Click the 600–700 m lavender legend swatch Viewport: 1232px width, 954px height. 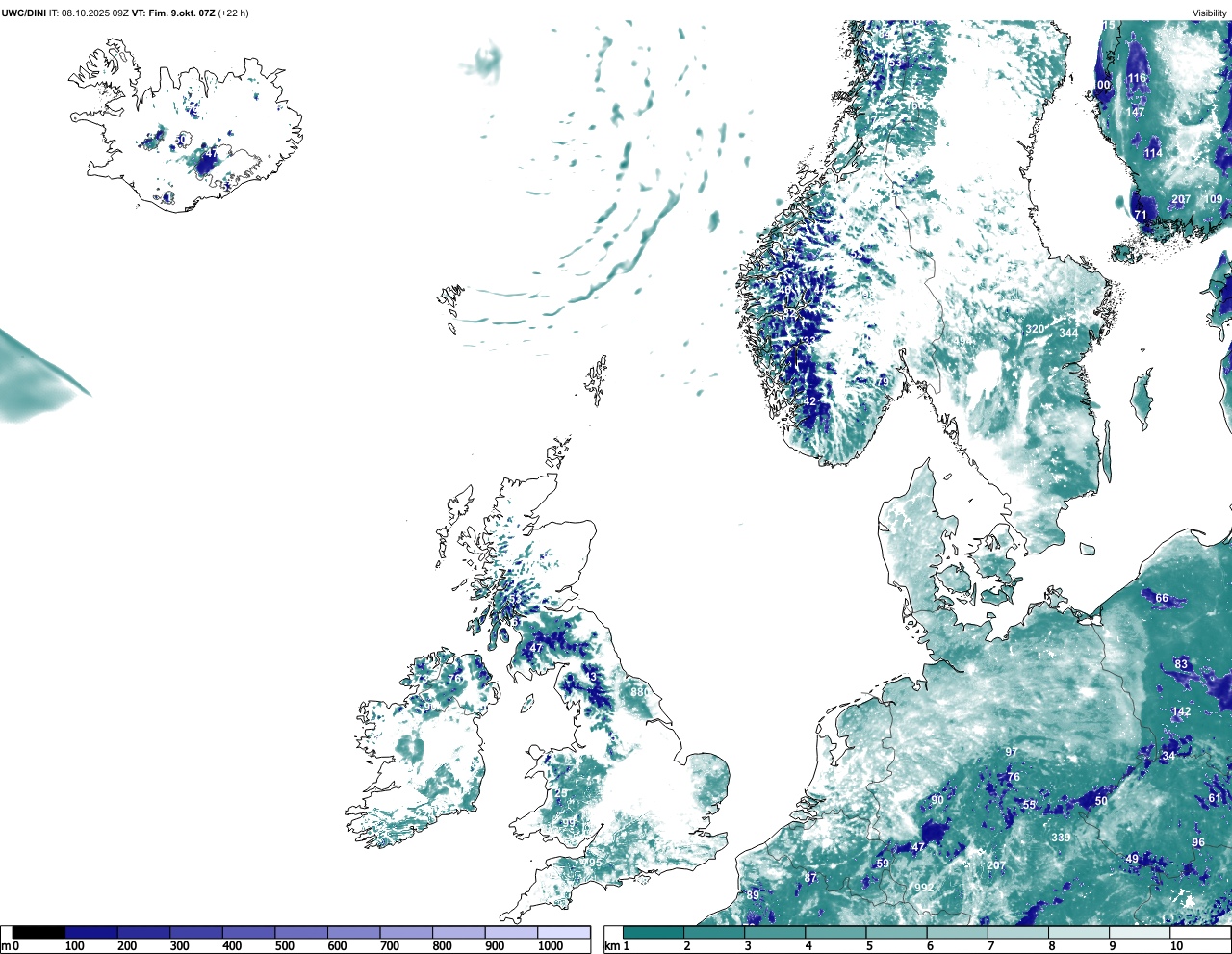coord(353,932)
